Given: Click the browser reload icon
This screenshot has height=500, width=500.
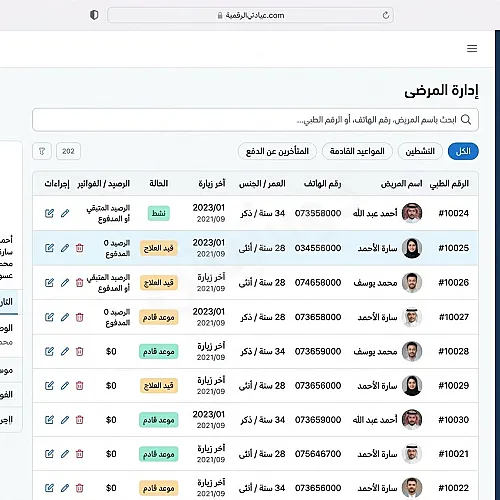Looking at the screenshot, I should pyautogui.click(x=386, y=15).
